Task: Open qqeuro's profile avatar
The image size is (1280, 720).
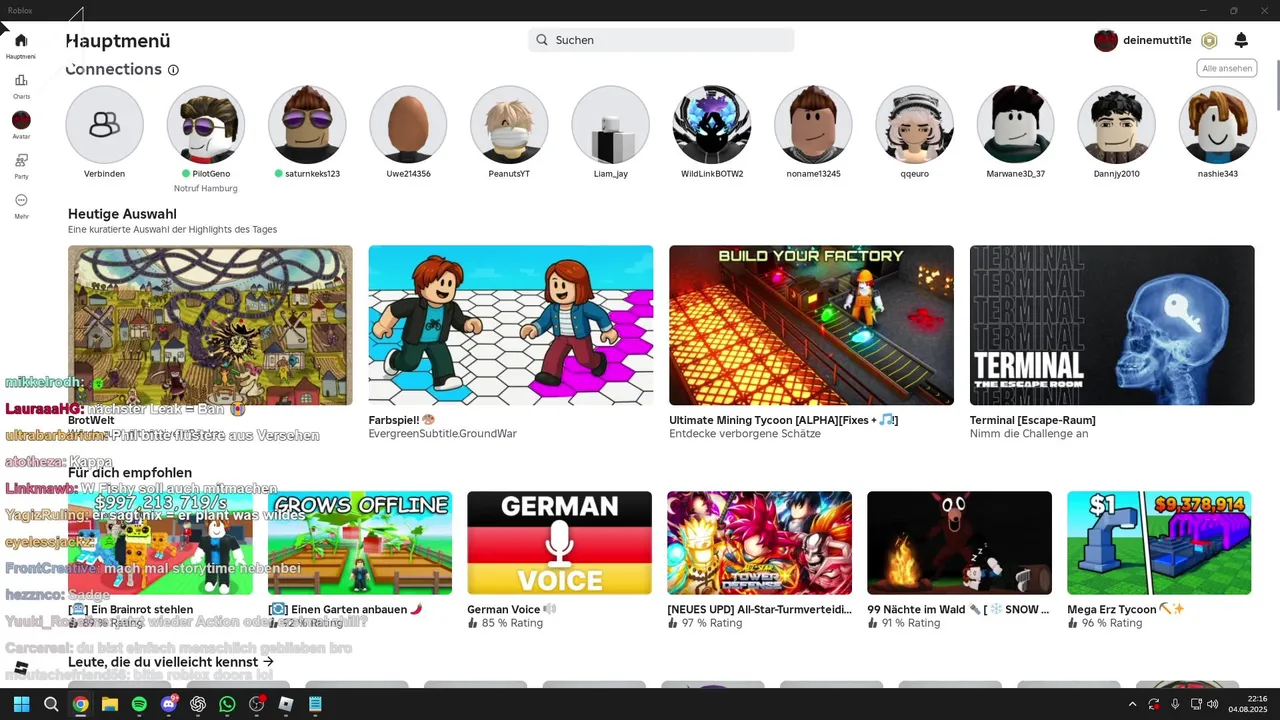Action: pos(914,124)
